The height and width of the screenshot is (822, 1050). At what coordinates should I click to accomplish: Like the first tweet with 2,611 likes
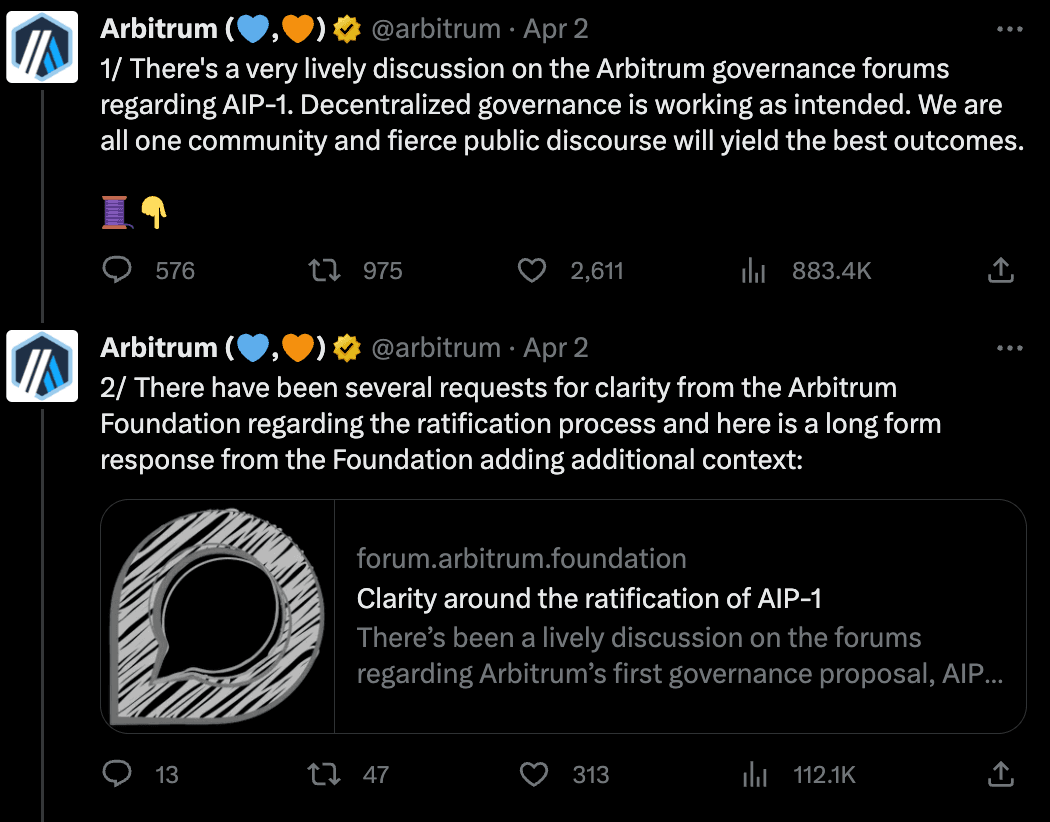pos(532,270)
